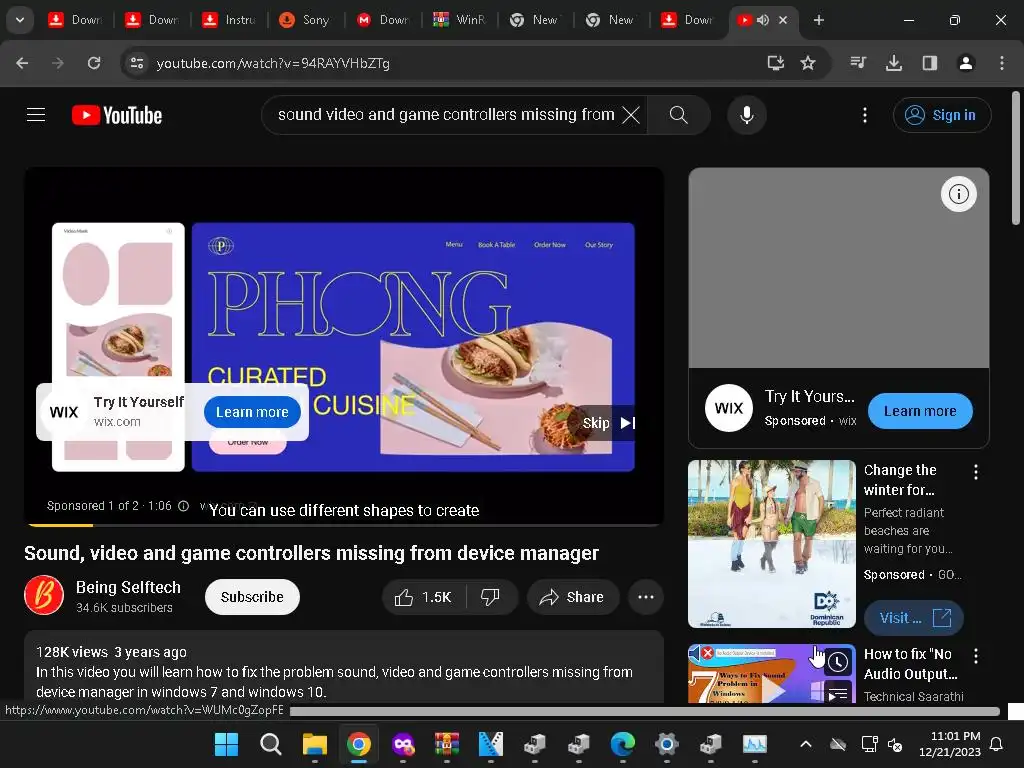Open the YouTube guide hamburger menu
The height and width of the screenshot is (768, 1024).
(x=36, y=115)
